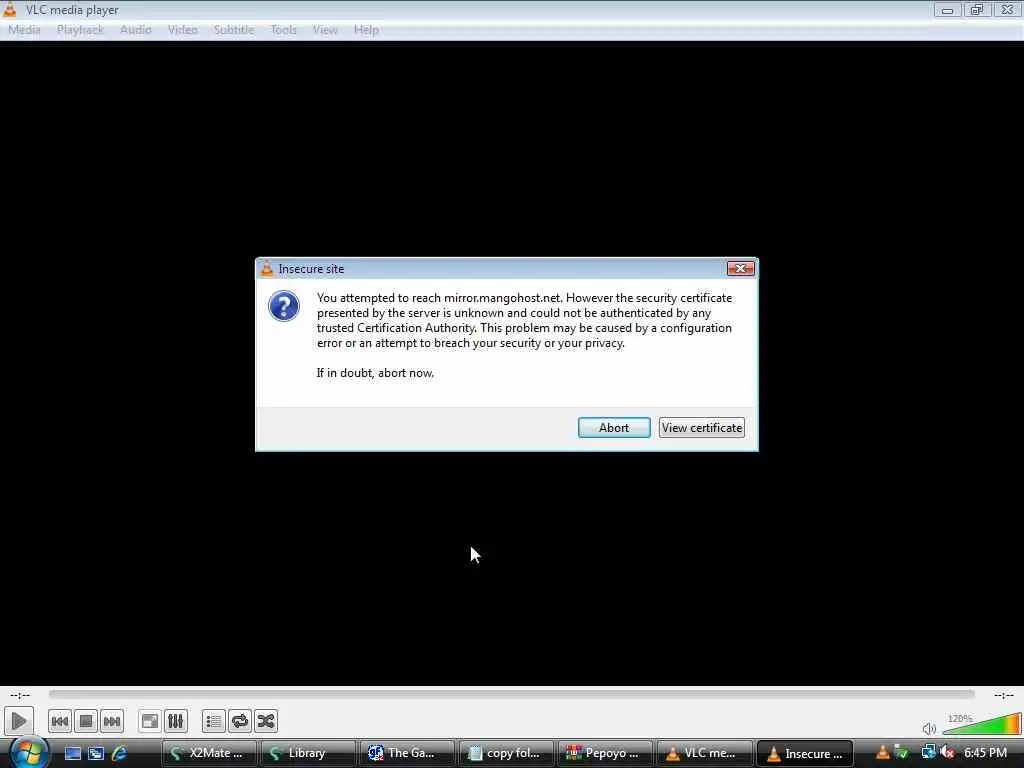Click the playback seek bar
The height and width of the screenshot is (768, 1024).
tap(511, 694)
